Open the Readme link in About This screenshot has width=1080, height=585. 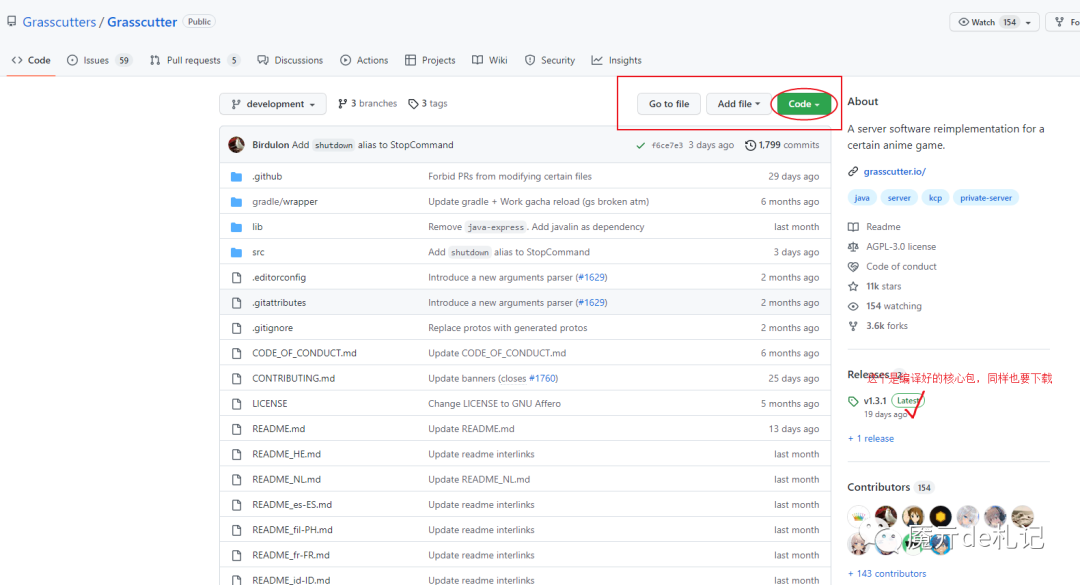[x=883, y=227]
